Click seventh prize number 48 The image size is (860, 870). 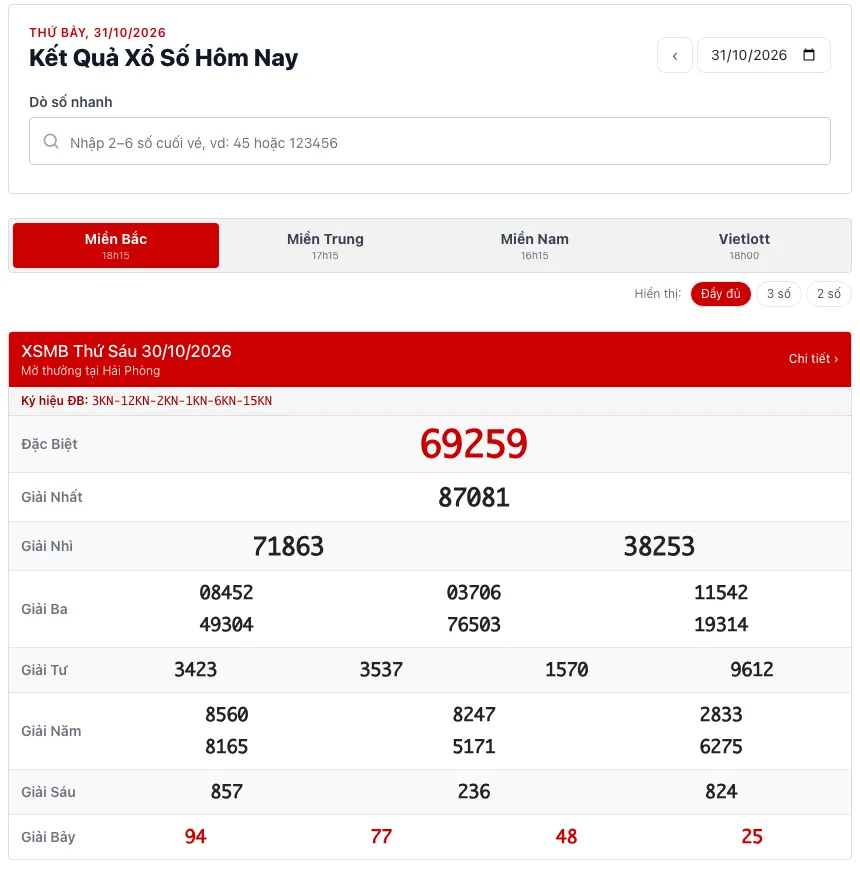pyautogui.click(x=566, y=837)
